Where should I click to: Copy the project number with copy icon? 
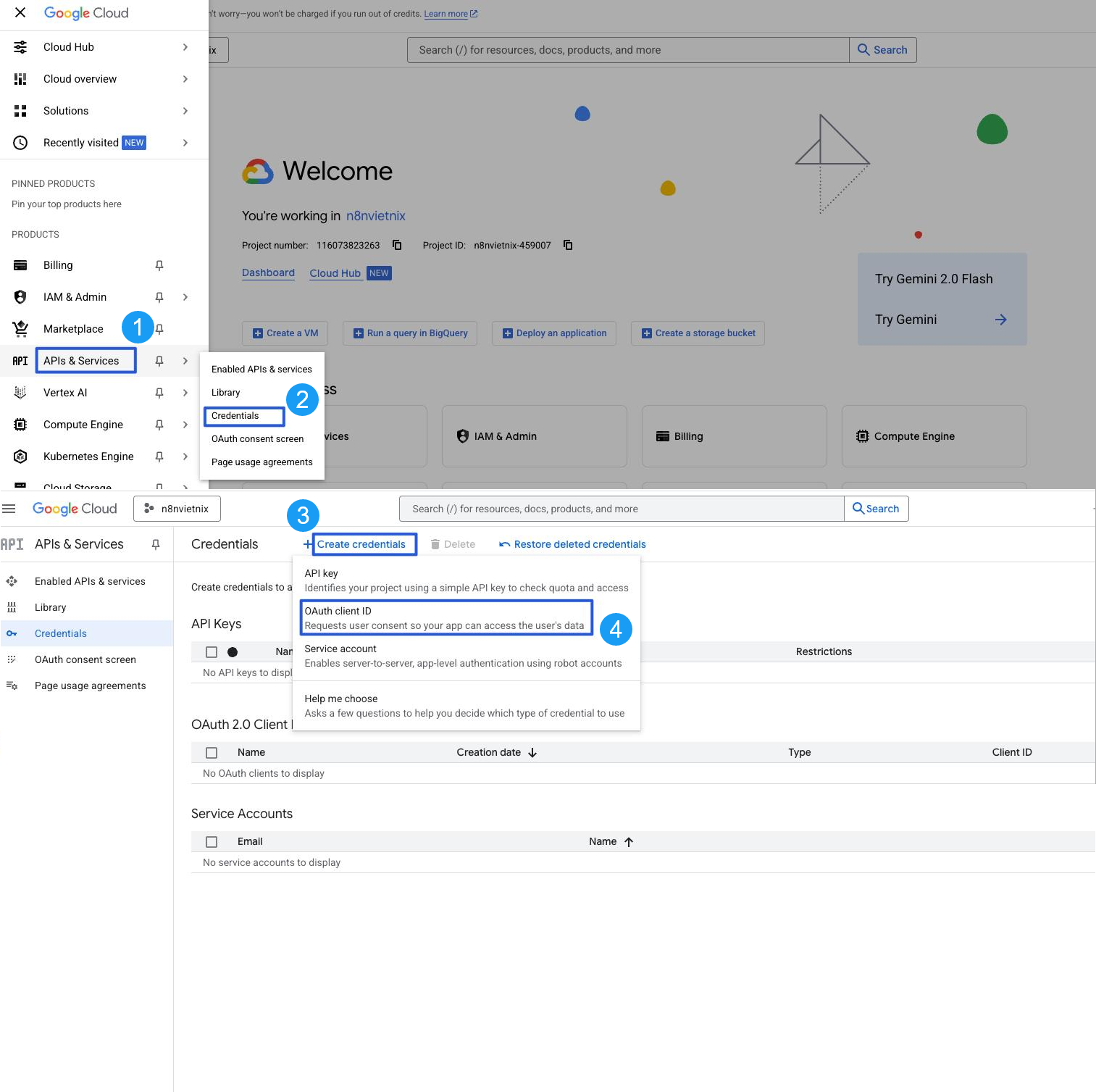pos(397,245)
